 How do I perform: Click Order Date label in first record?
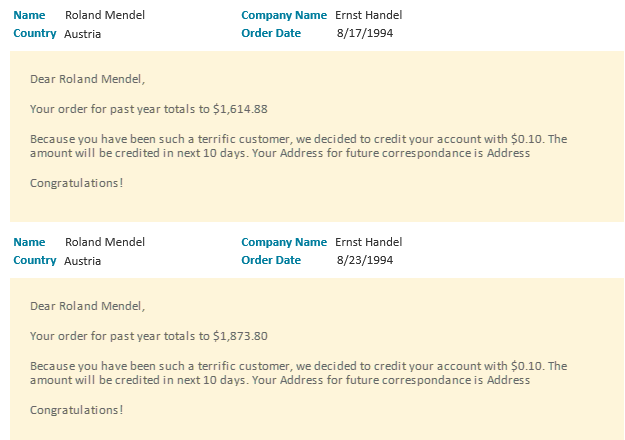point(271,33)
